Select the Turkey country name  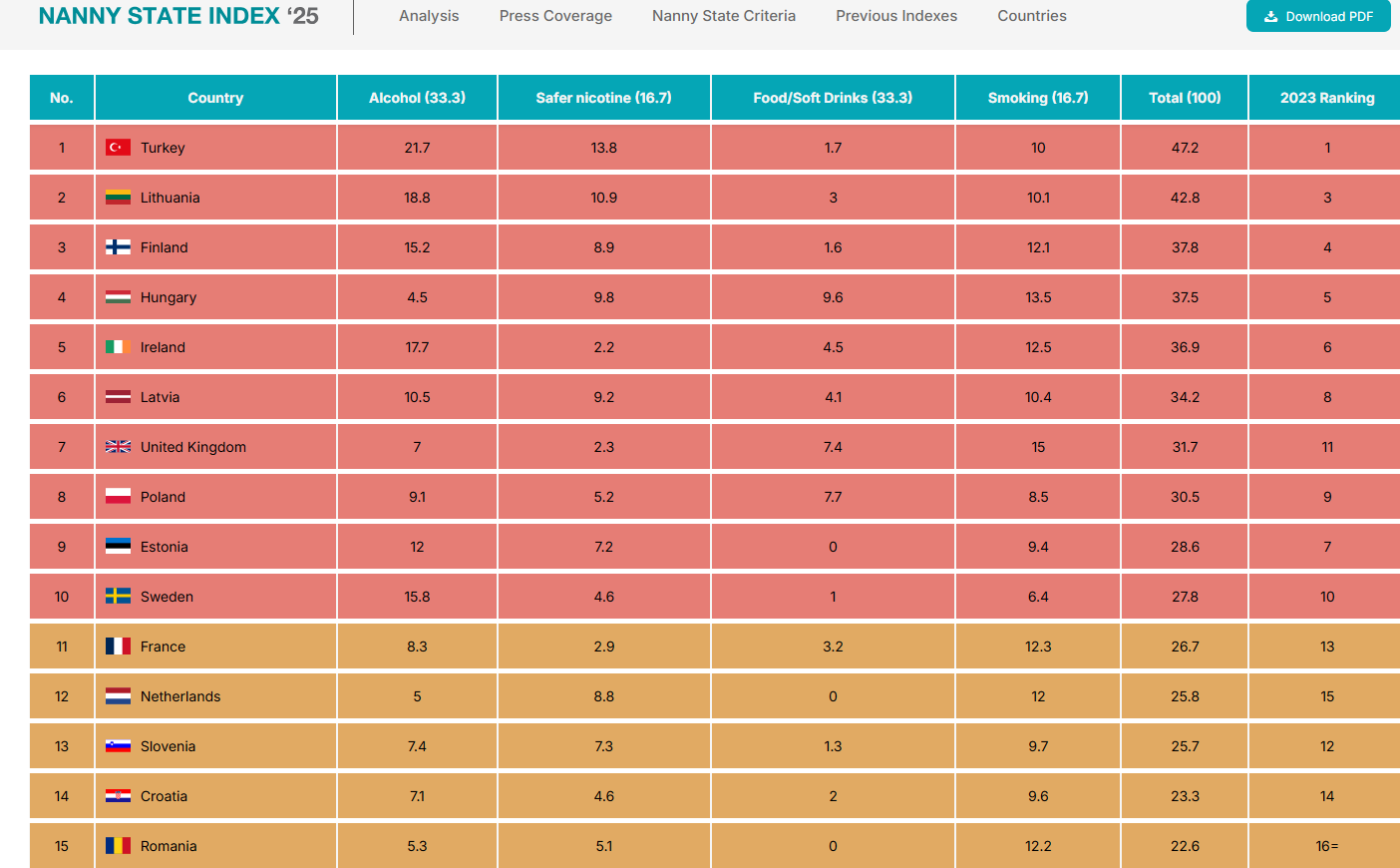pyautogui.click(x=163, y=148)
